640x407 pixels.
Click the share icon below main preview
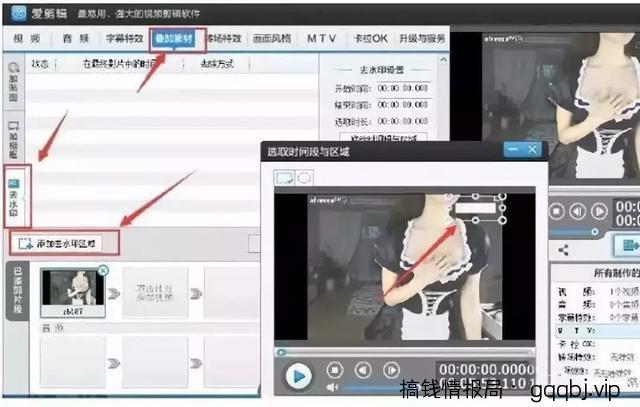point(563,250)
